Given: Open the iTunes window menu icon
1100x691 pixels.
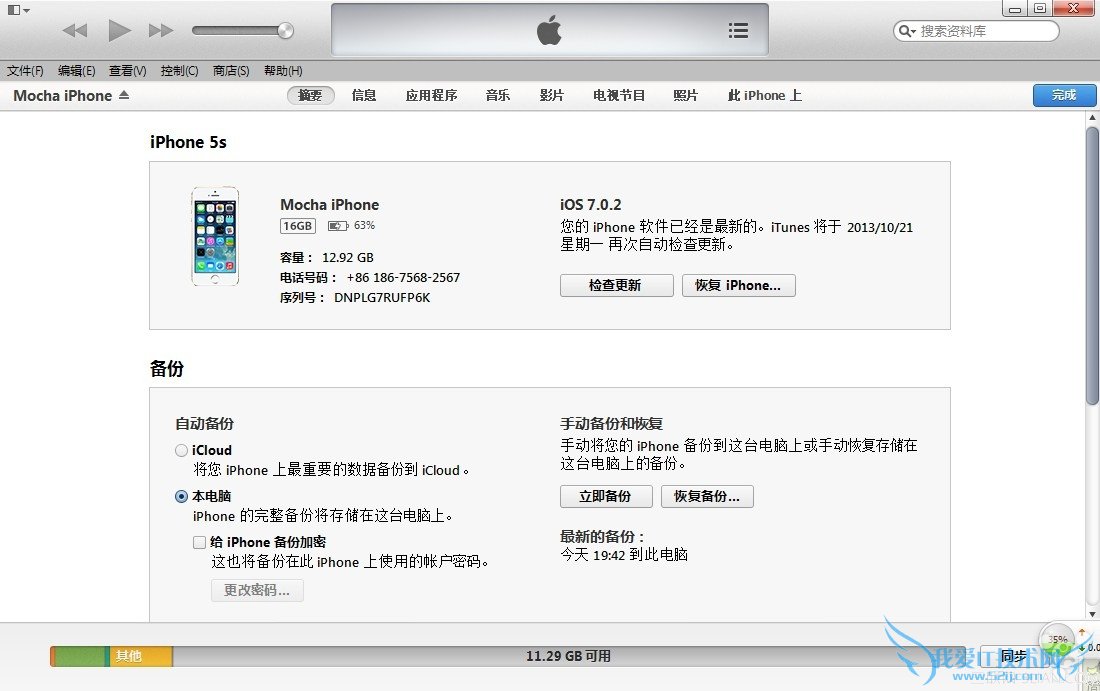Looking at the screenshot, I should click(18, 10).
